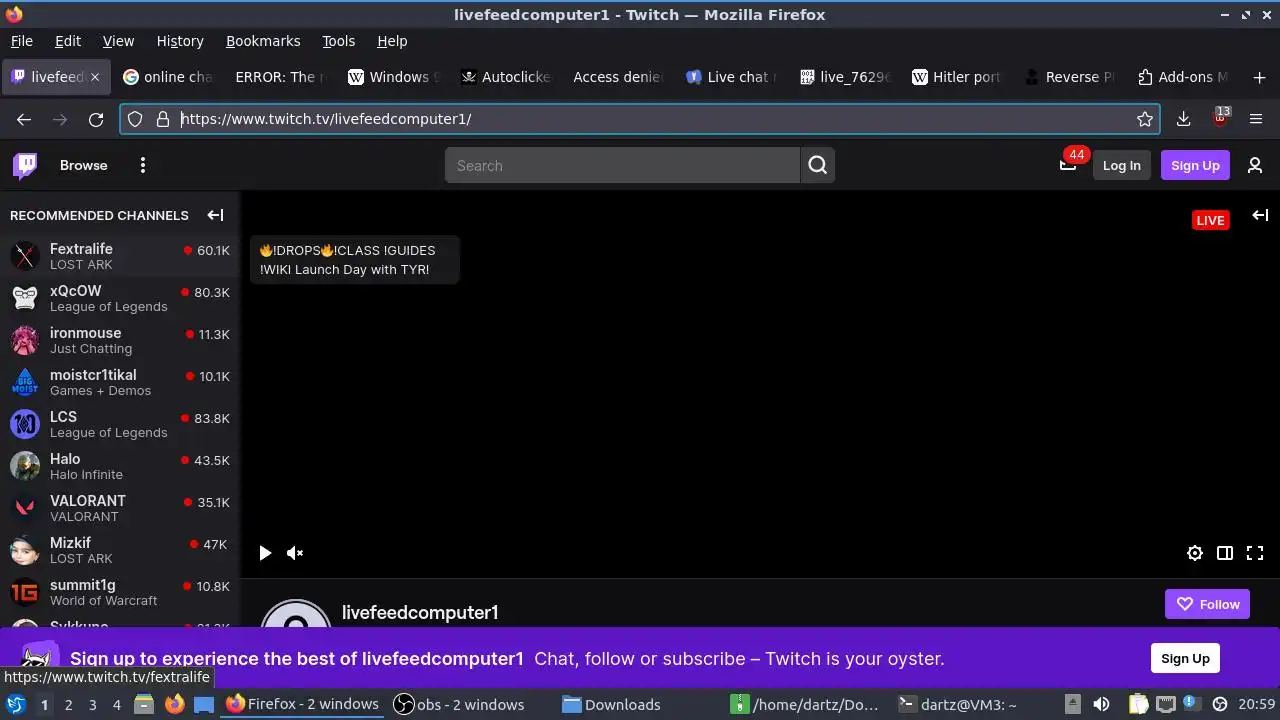Play the stream video

tap(265, 553)
